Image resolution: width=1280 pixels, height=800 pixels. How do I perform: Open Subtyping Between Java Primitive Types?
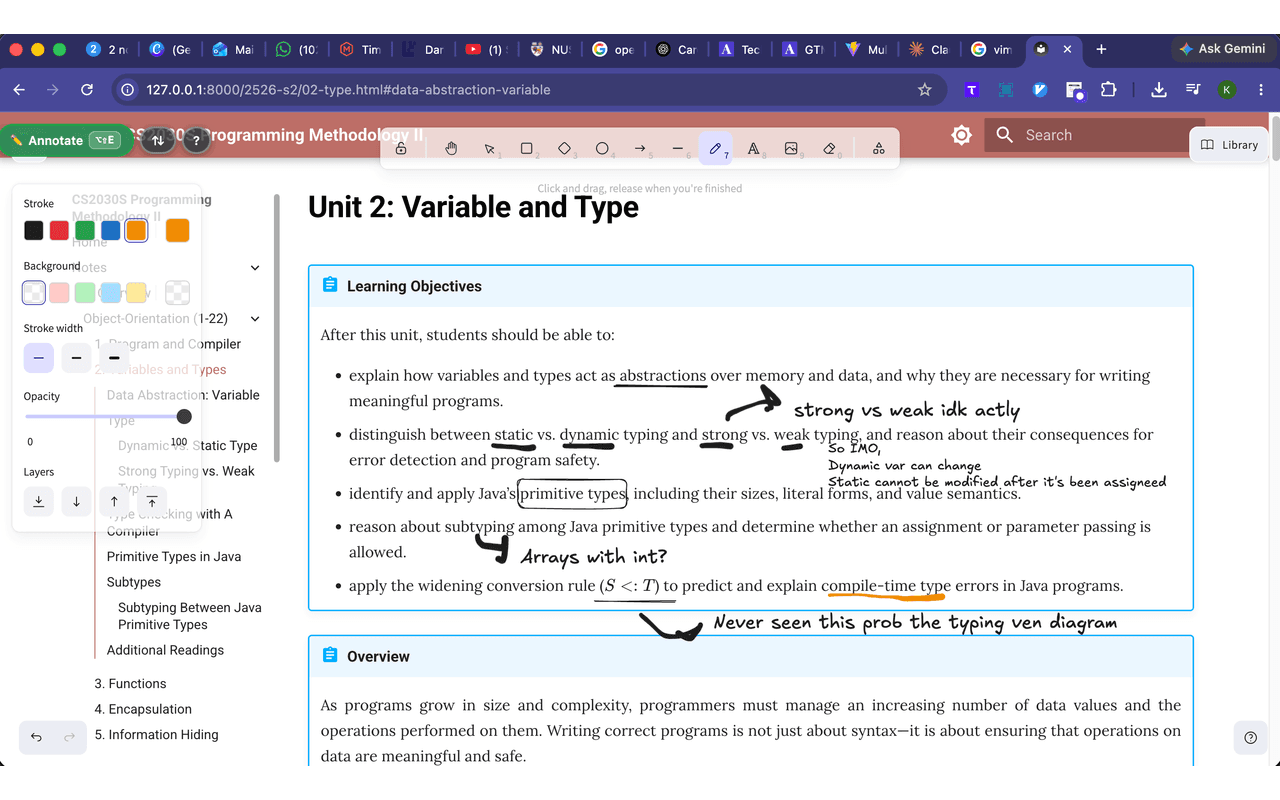pos(190,616)
